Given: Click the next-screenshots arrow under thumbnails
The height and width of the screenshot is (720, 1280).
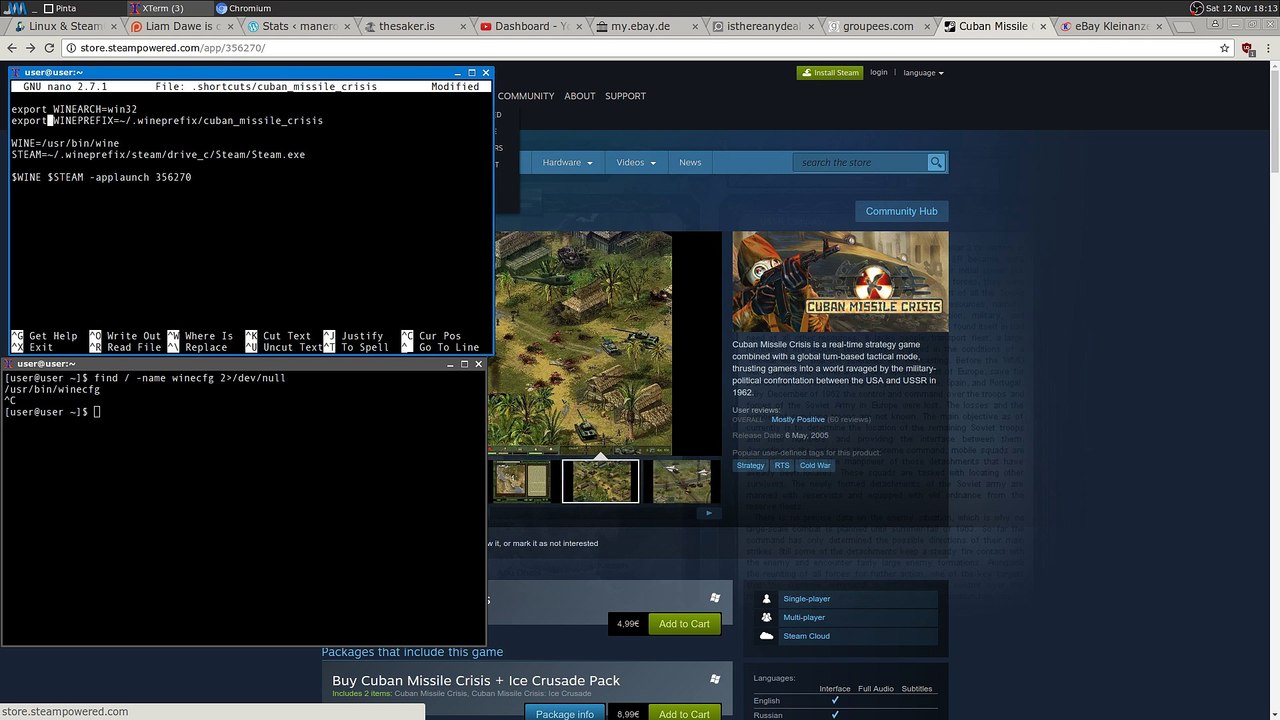Looking at the screenshot, I should click(x=709, y=513).
